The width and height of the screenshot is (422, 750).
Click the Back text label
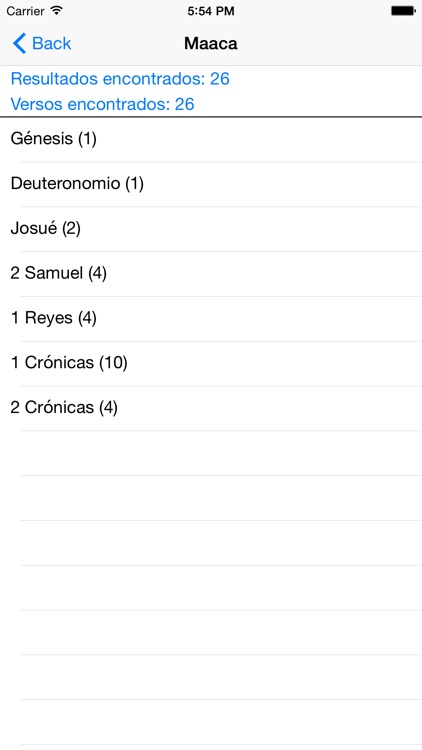click(x=51, y=44)
